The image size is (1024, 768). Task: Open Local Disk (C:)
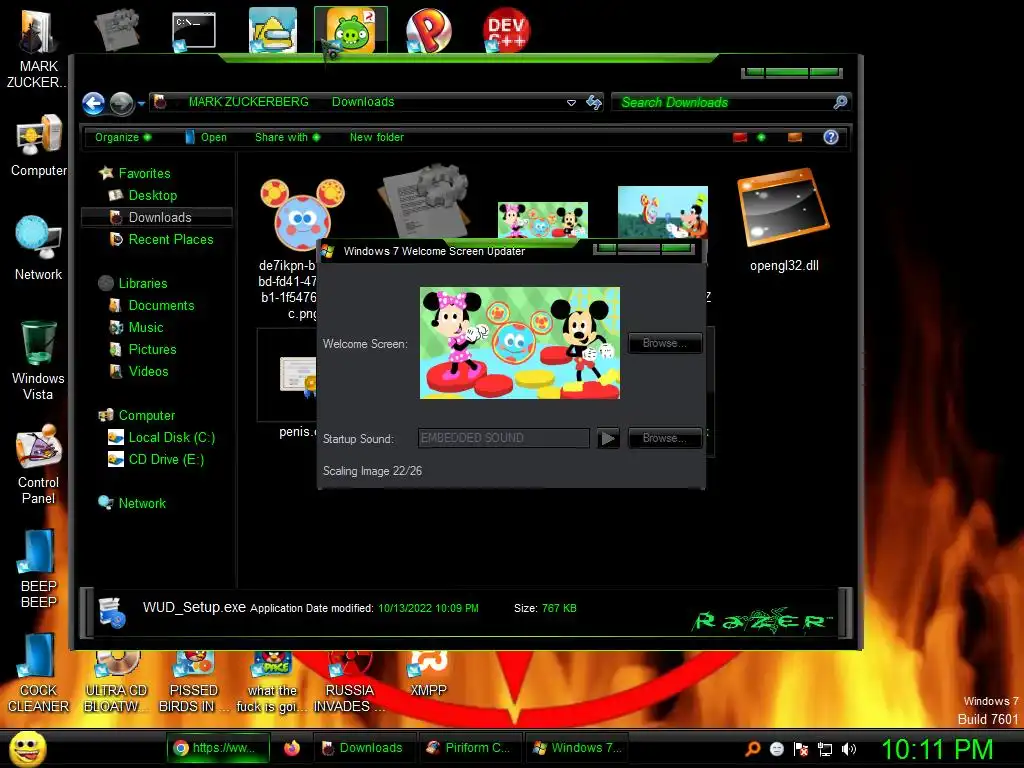pos(171,438)
